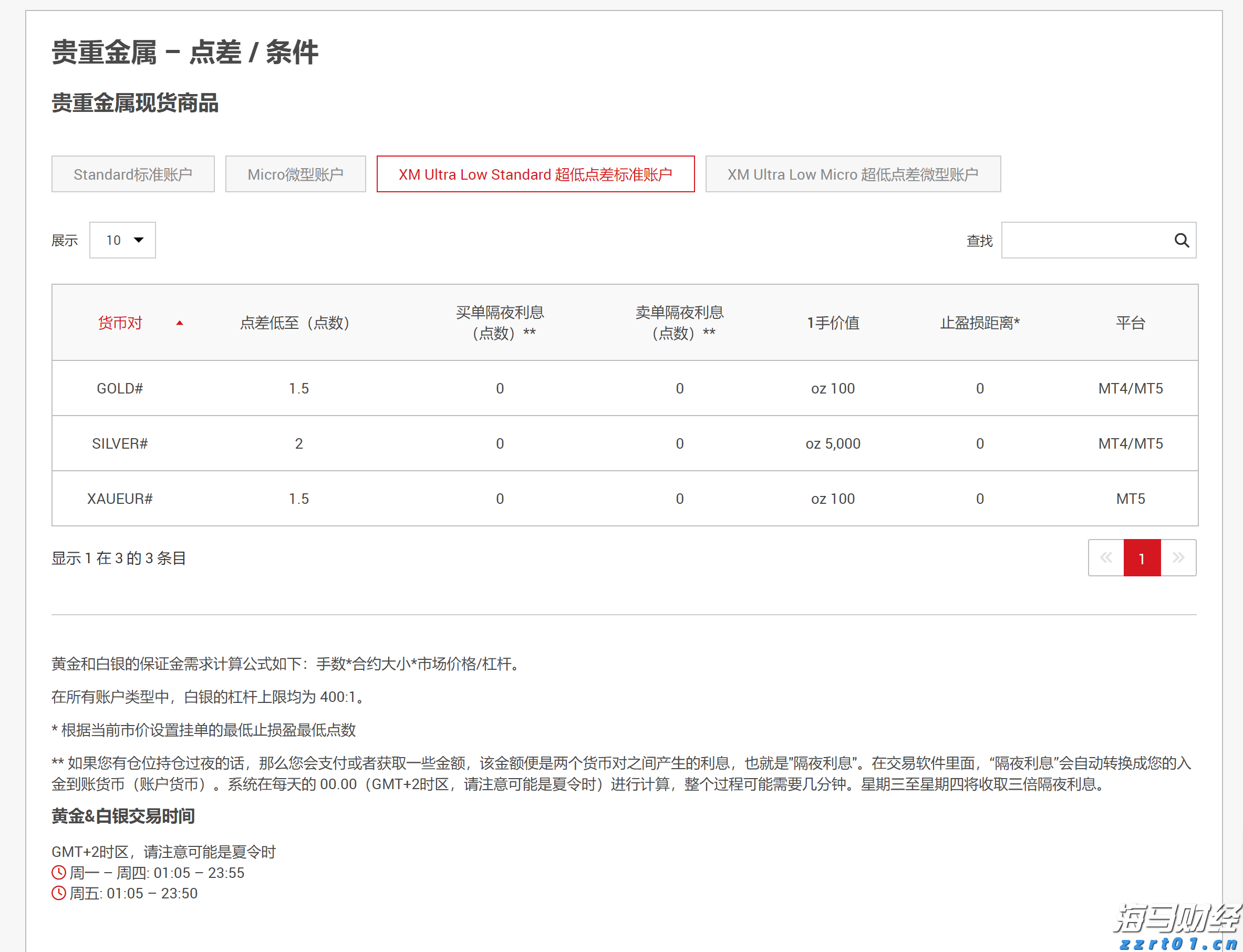Click the clock icon beside Monday–Thursday hours
Image resolution: width=1243 pixels, height=952 pixels.
pyautogui.click(x=58, y=873)
